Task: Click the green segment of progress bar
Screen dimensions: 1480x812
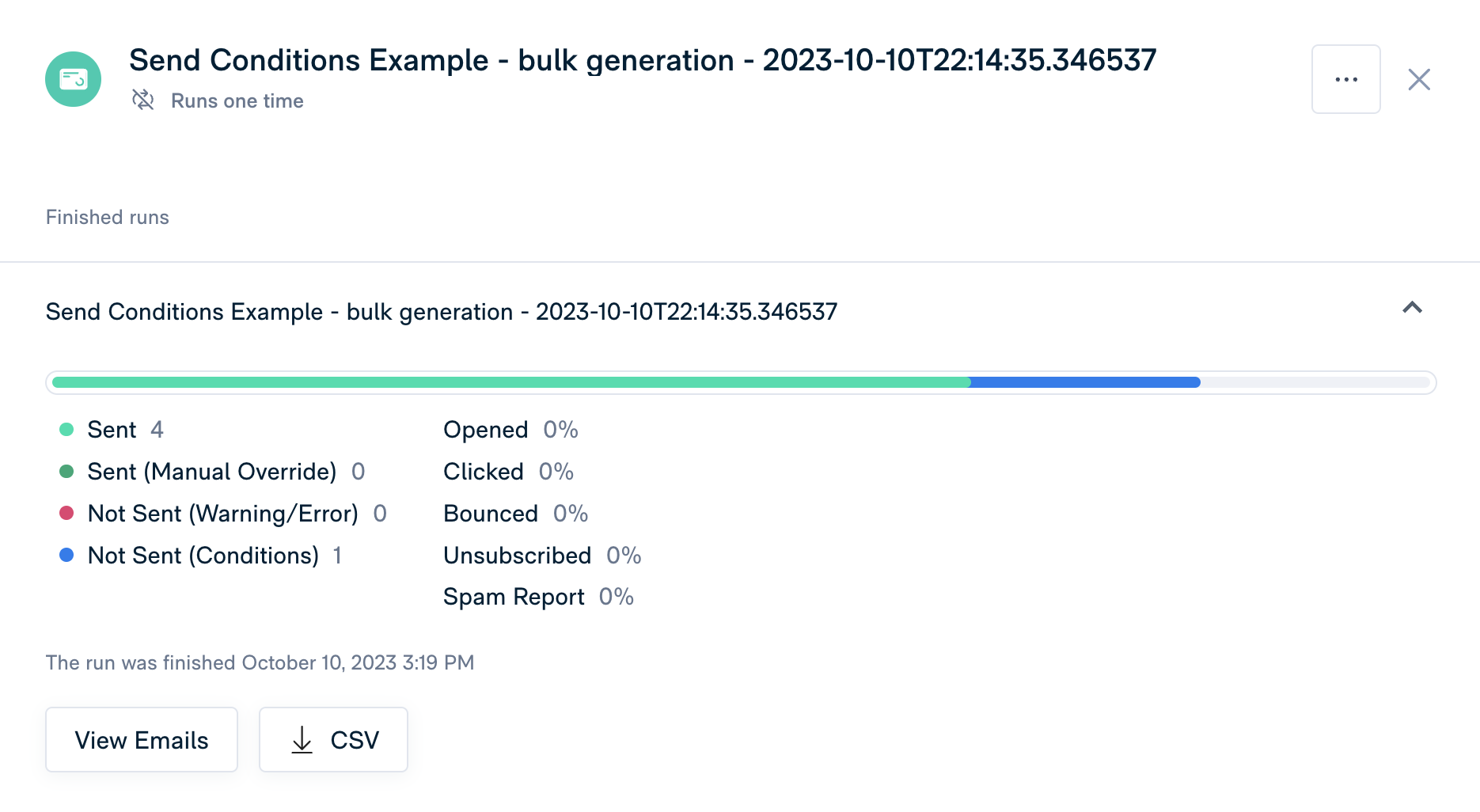Action: click(511, 382)
